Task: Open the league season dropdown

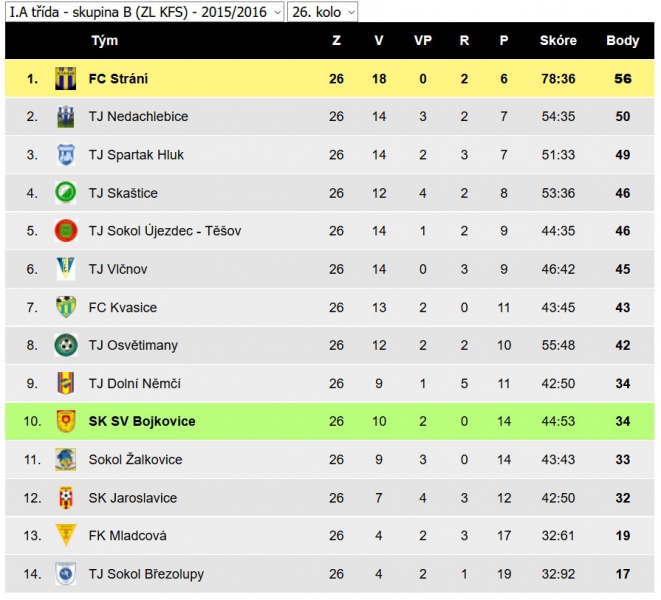Action: [144, 11]
